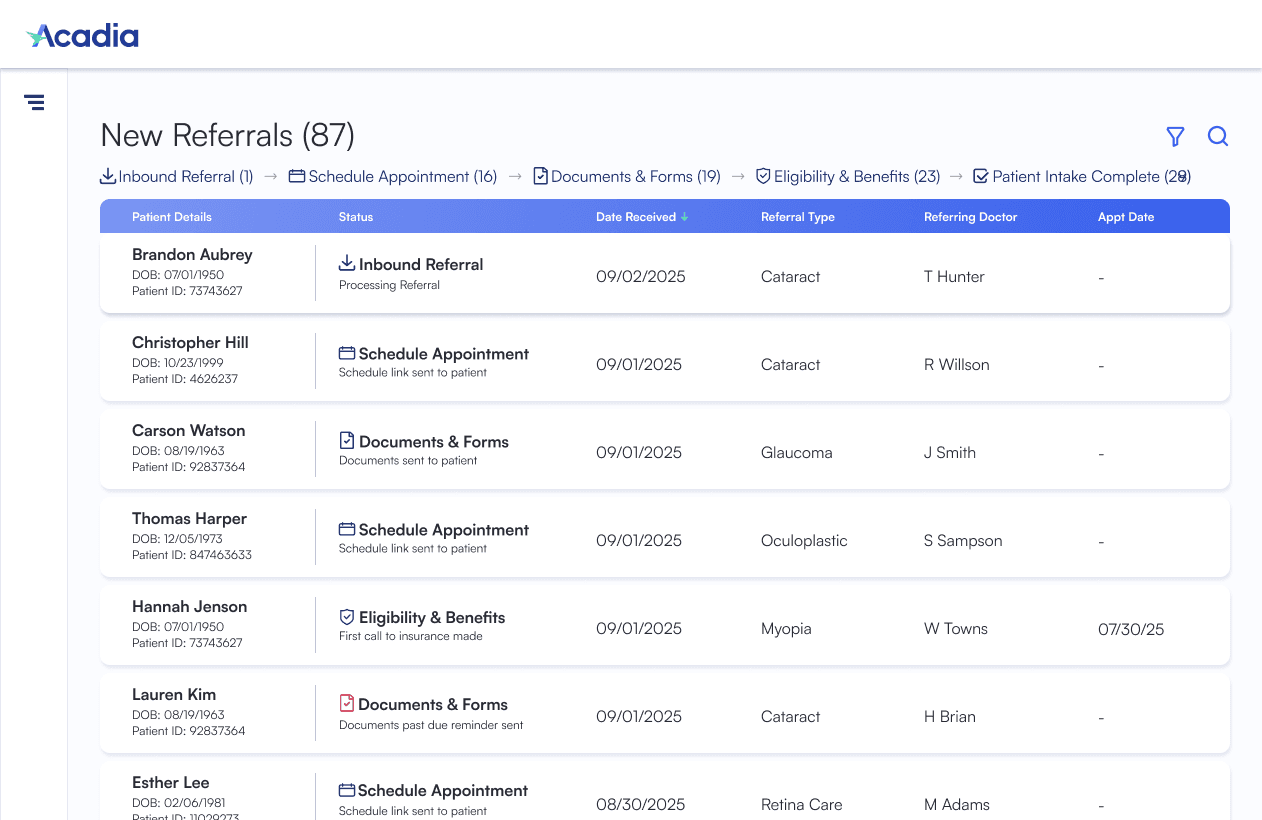Open patient Brandon Aubrey's name
The height and width of the screenshot is (820, 1262).
click(x=192, y=255)
